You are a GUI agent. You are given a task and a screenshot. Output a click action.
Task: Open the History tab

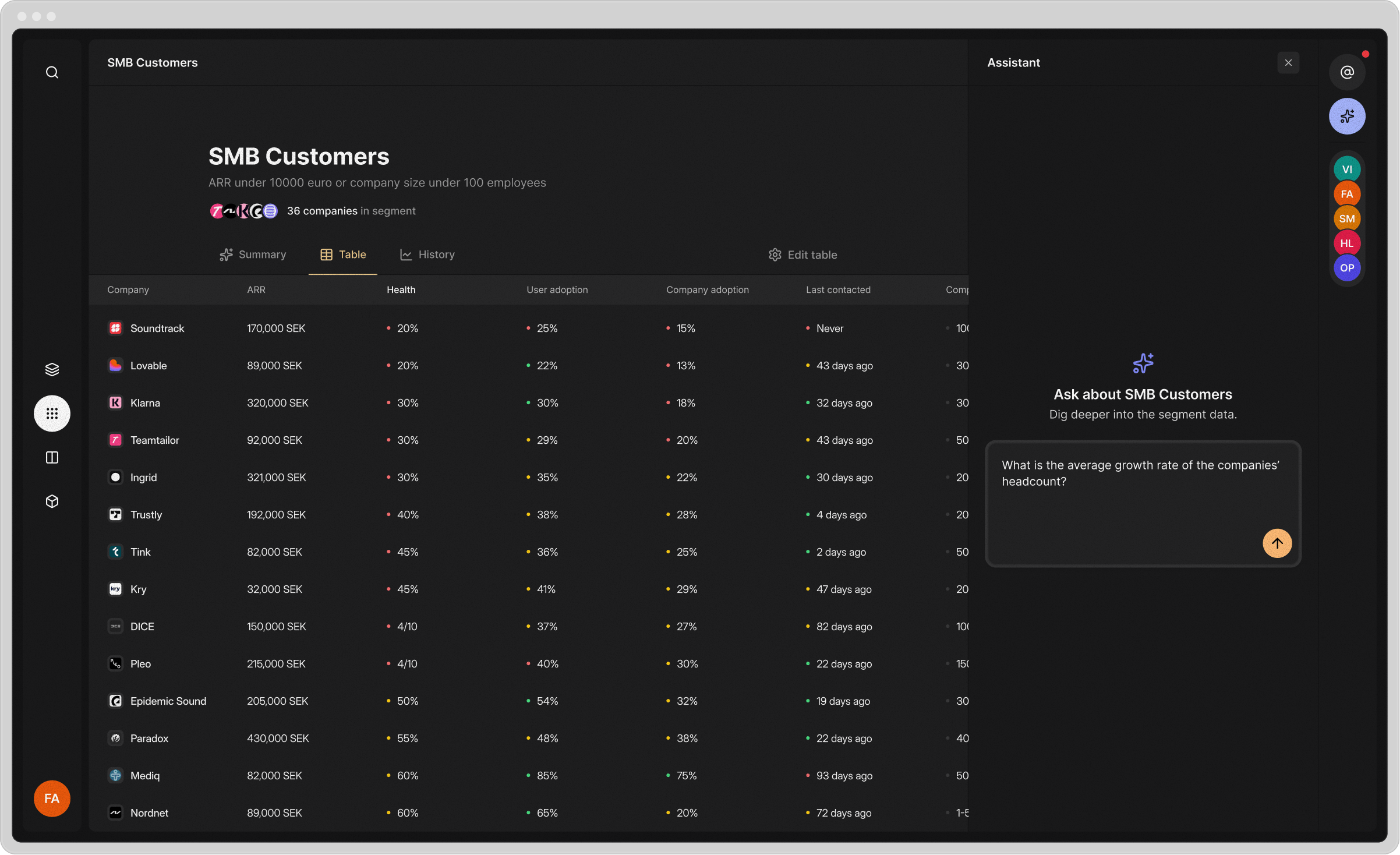[x=427, y=255]
